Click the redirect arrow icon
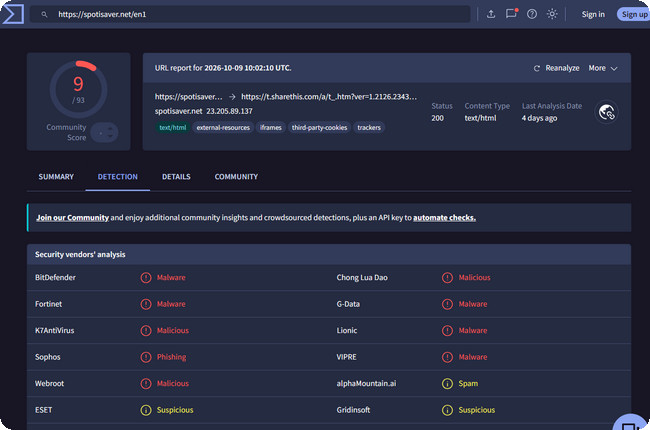 click(x=232, y=97)
